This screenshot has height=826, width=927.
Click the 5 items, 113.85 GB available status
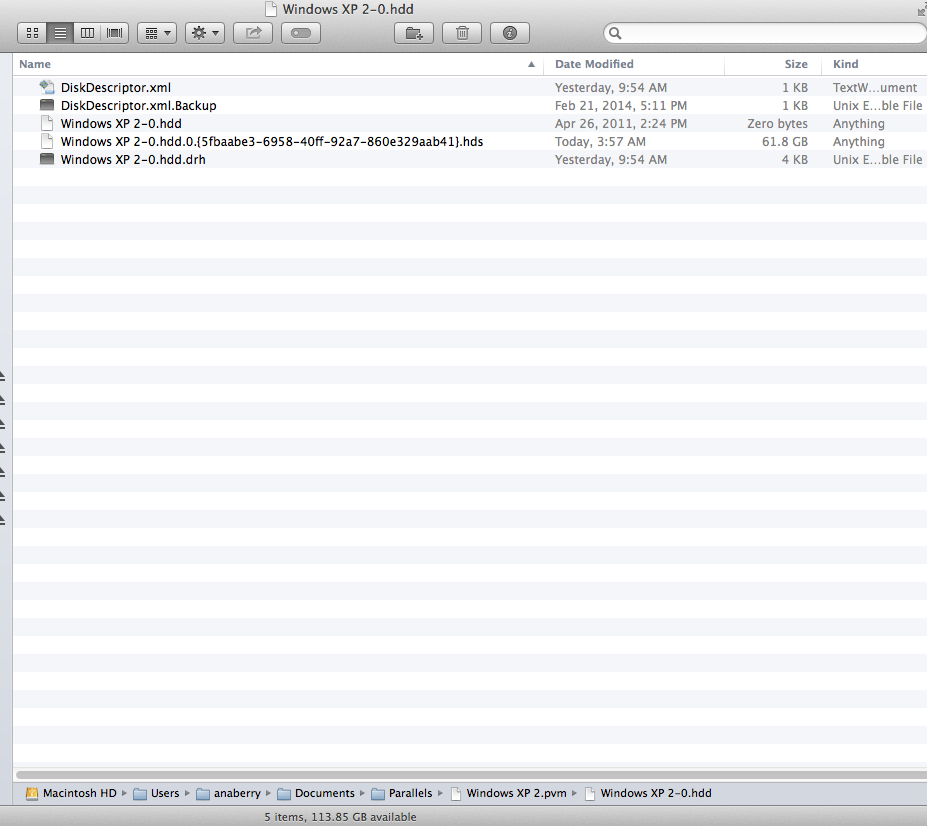click(340, 817)
